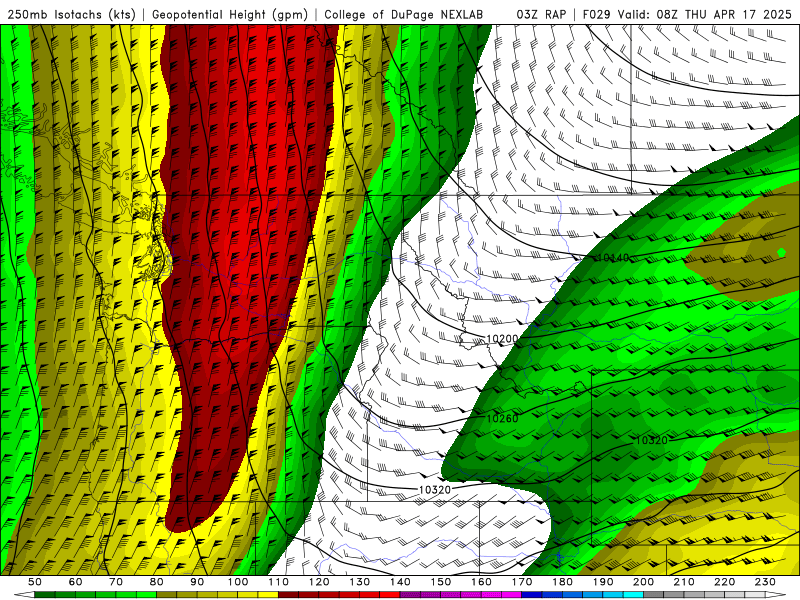The image size is (800, 600).
Task: Click the 10140 height contour label
Action: coord(613,258)
